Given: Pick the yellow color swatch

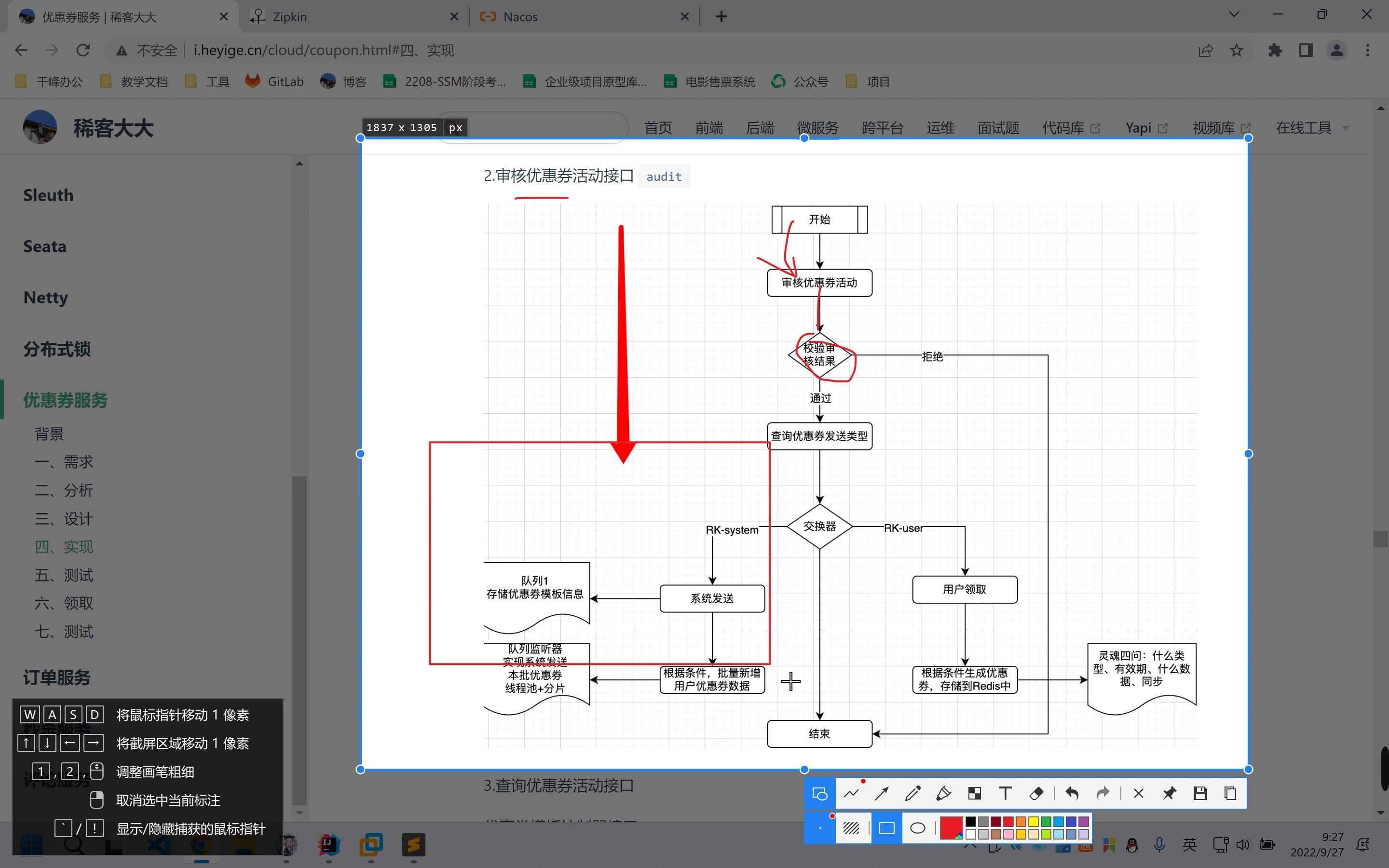Looking at the screenshot, I should tap(1033, 822).
